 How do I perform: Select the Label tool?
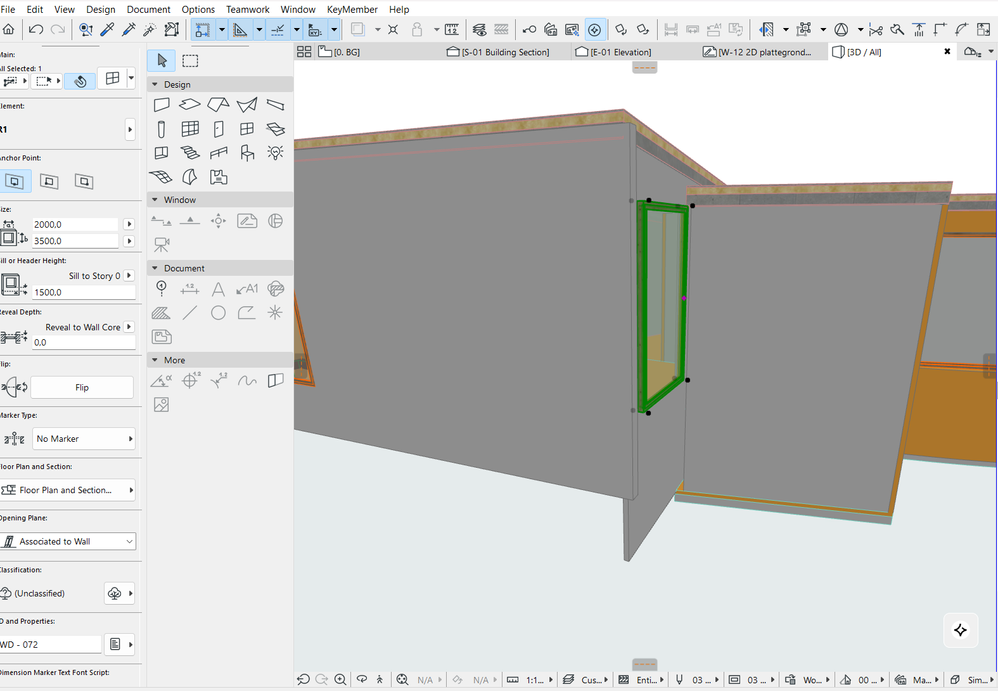(x=247, y=290)
